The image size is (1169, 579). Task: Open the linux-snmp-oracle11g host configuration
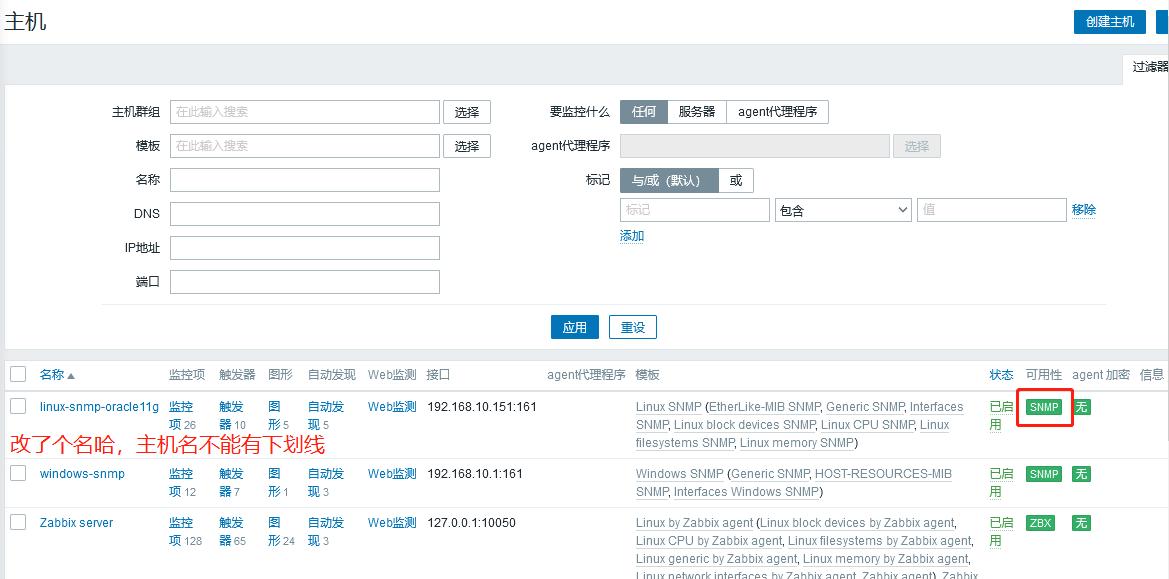tap(99, 407)
